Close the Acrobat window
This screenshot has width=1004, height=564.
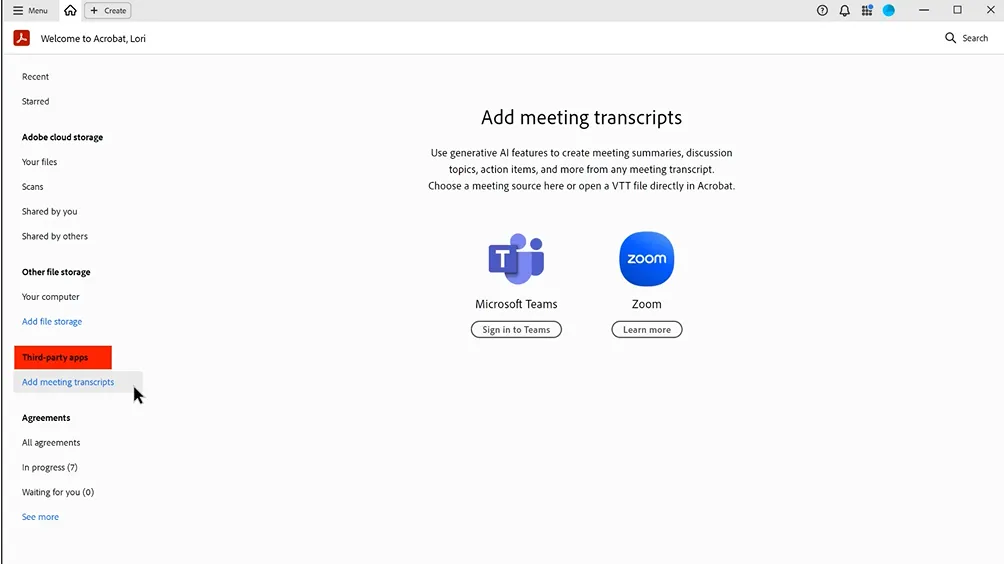pos(991,10)
